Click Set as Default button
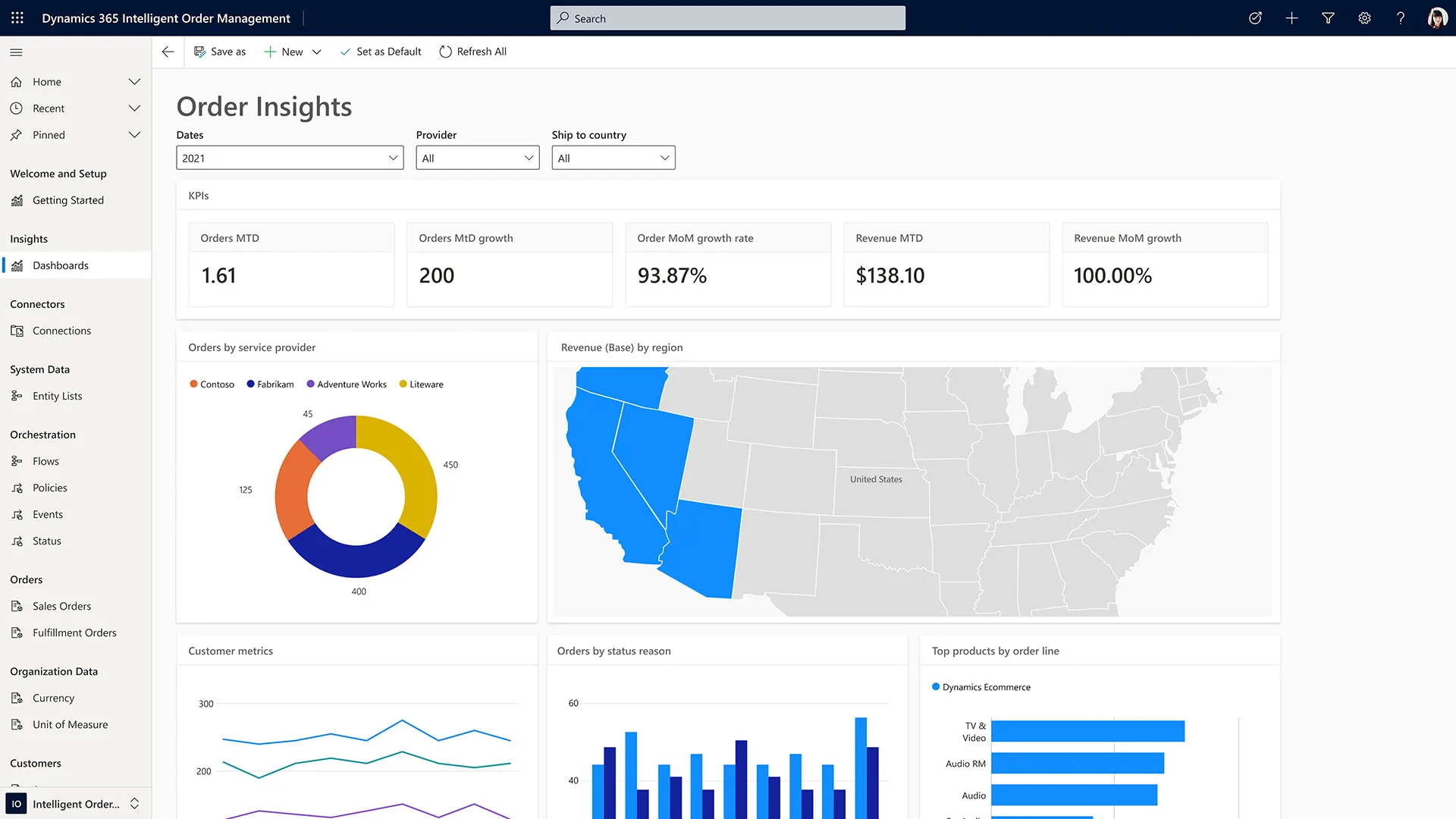Image resolution: width=1456 pixels, height=819 pixels. tap(381, 52)
